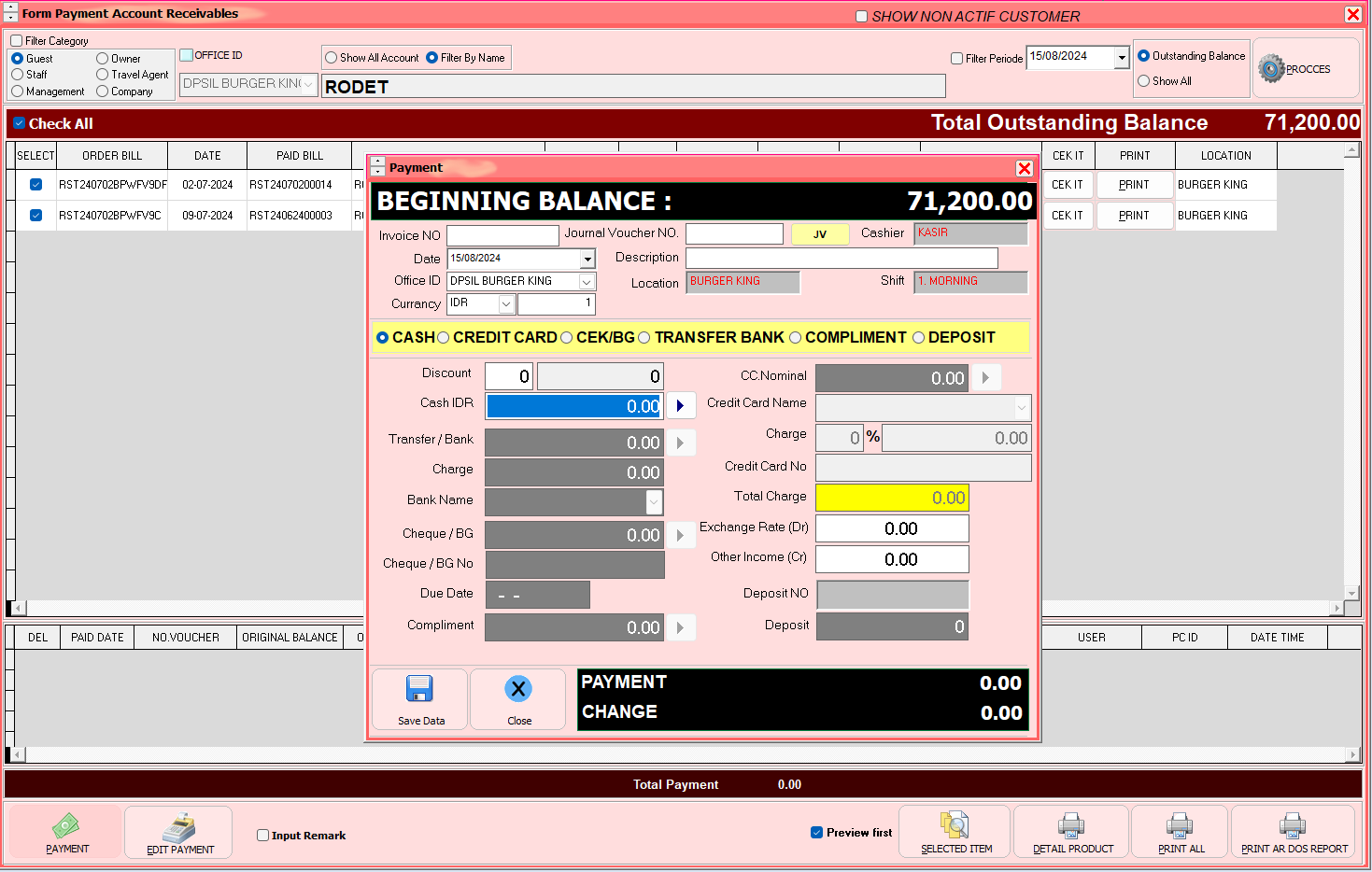
Task: Enable the Input Remark checkbox
Action: coord(263,836)
